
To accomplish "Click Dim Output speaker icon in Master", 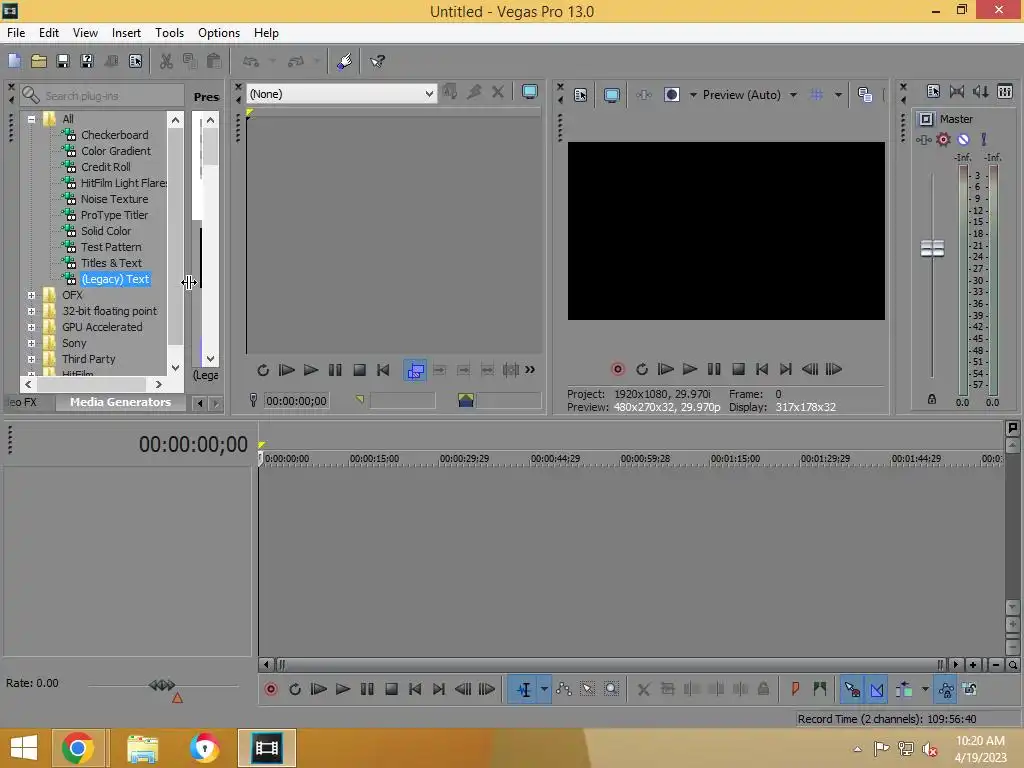I will [x=980, y=91].
